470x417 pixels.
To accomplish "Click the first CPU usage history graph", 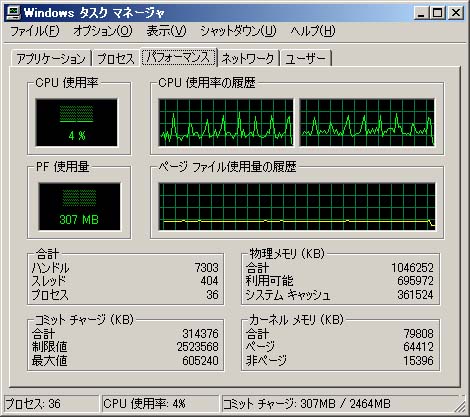I will click(226, 122).
